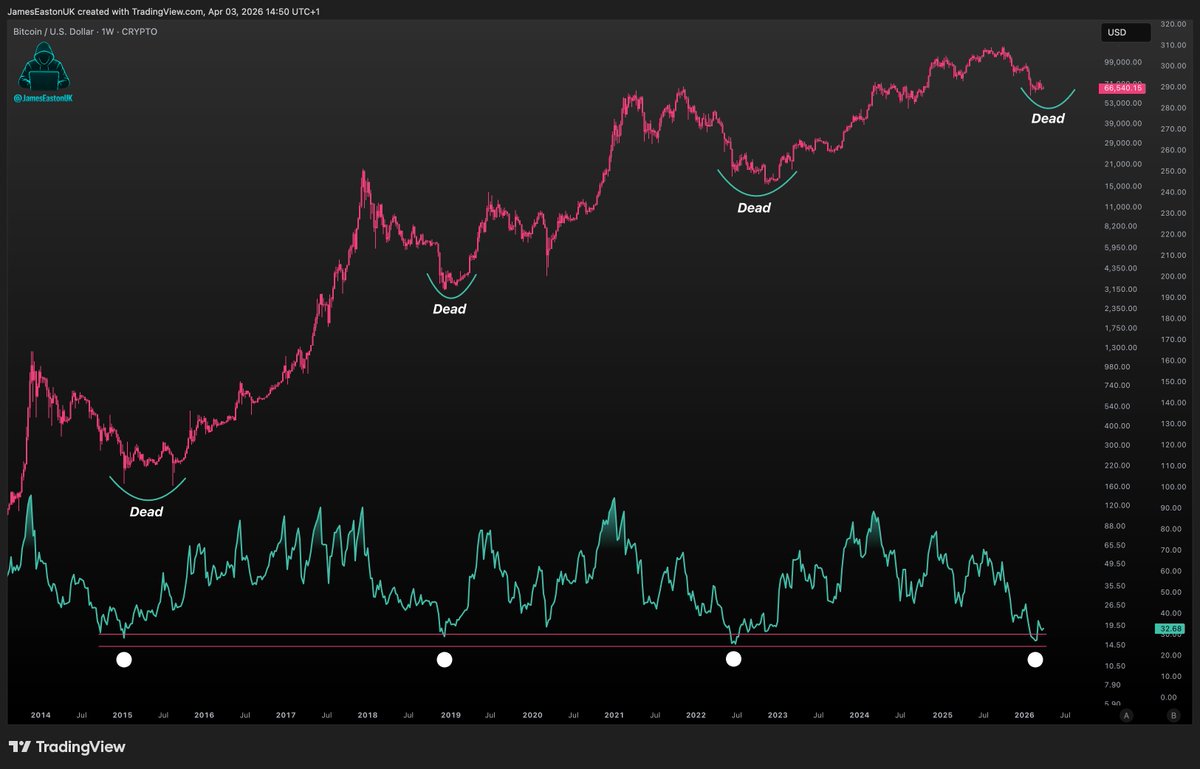This screenshot has width=1200, height=769.
Task: Select the white circle marker near mid-2022
Action: coord(733,659)
